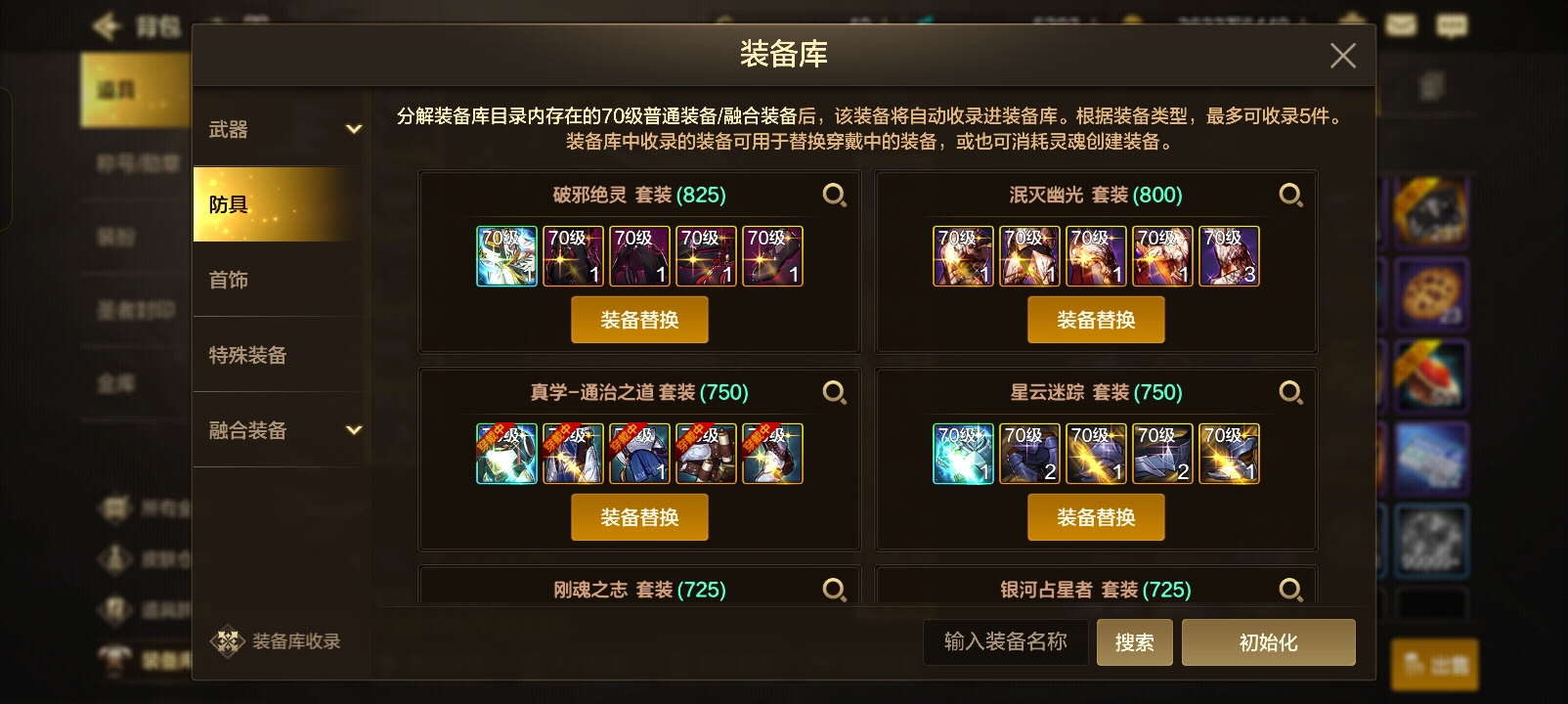Click 装备替换 under 星云迷踪 套装
This screenshot has height=704, width=1568.
1096,517
